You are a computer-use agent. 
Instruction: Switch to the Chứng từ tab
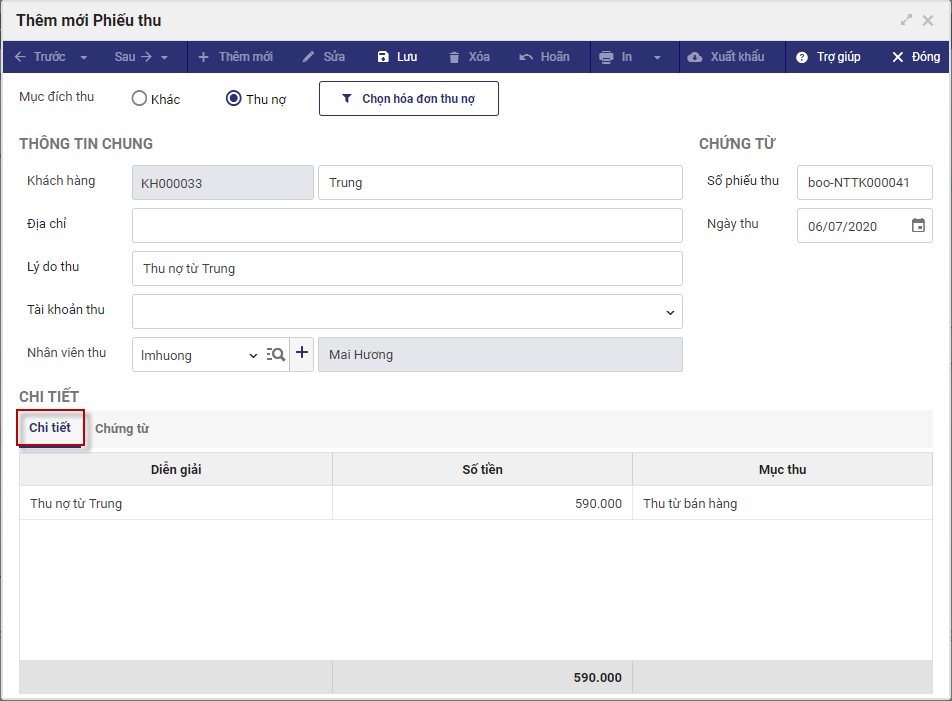[x=122, y=429]
